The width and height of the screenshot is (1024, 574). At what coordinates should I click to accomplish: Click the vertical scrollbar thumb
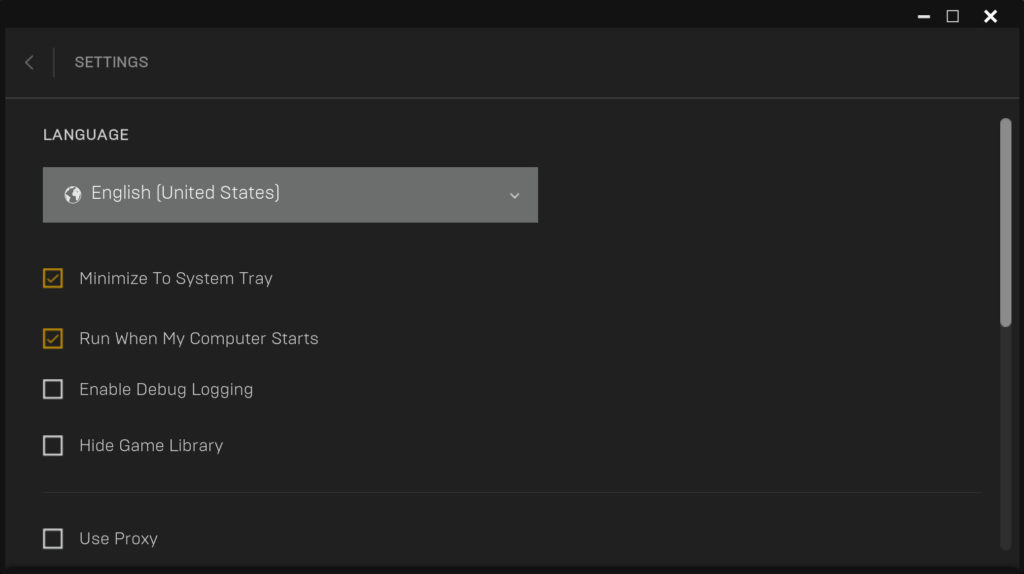[1006, 222]
